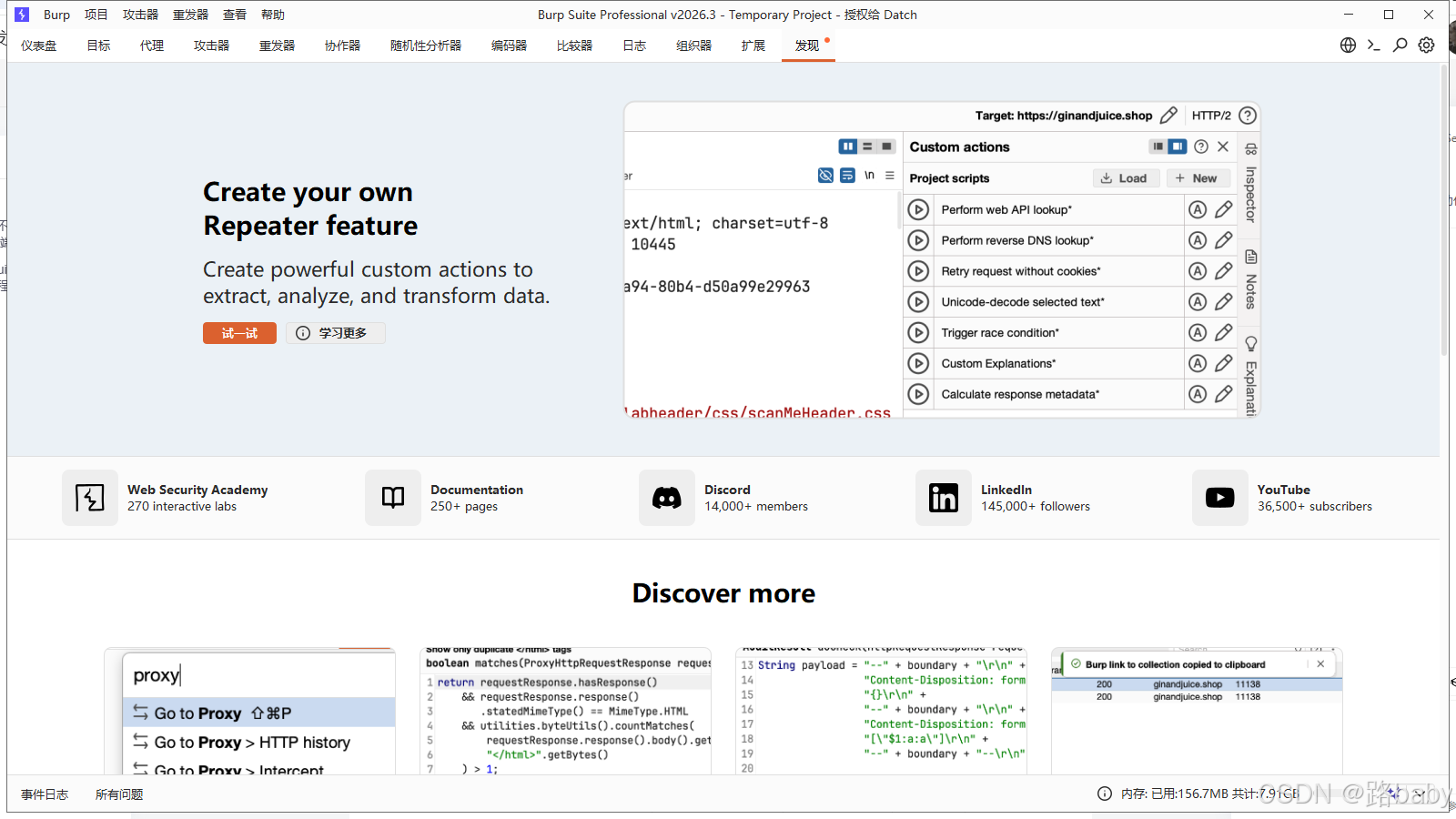Select the 发现 tab
The width and height of the screenshot is (1456, 819).
[807, 45]
